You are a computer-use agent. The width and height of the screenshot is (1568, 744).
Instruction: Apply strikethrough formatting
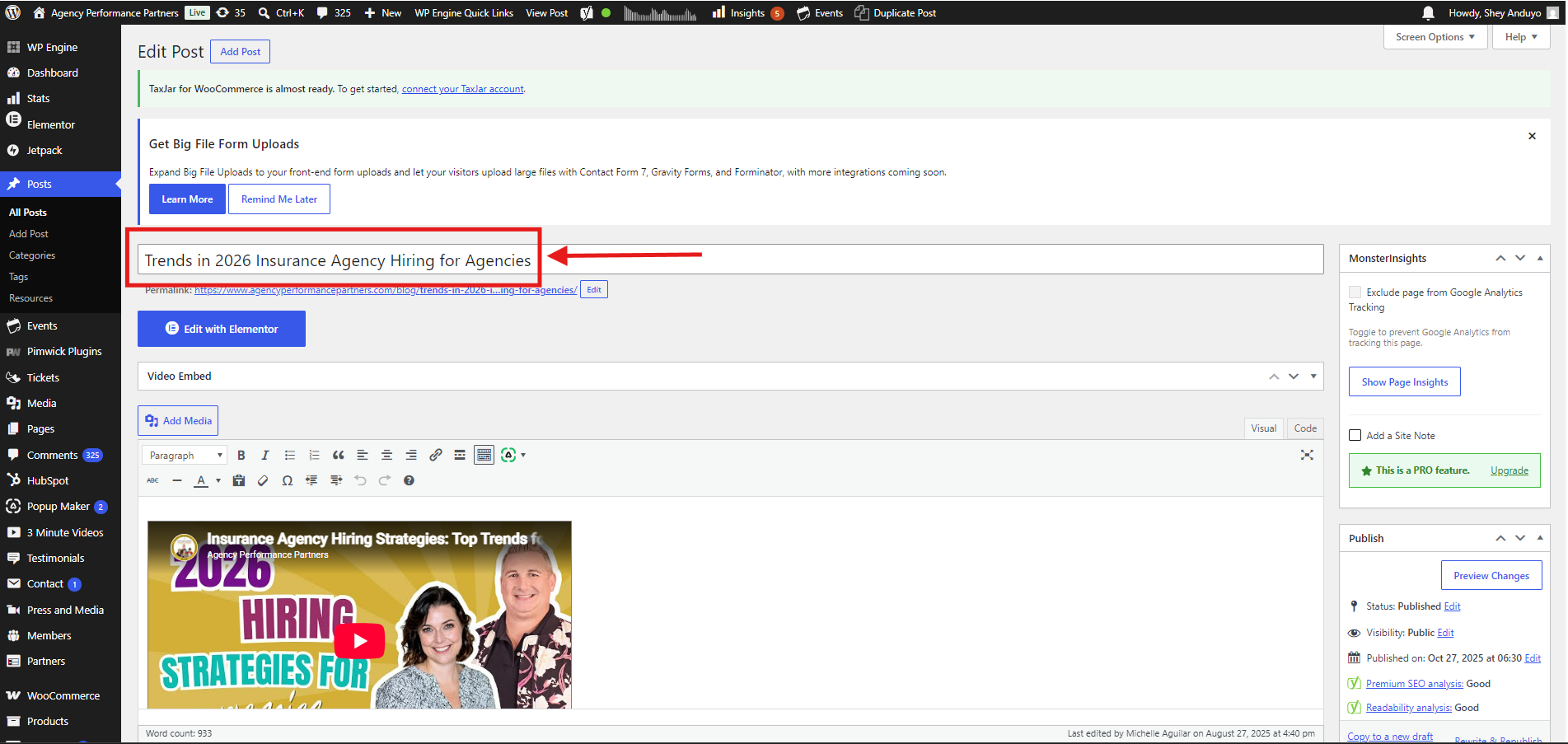(152, 480)
